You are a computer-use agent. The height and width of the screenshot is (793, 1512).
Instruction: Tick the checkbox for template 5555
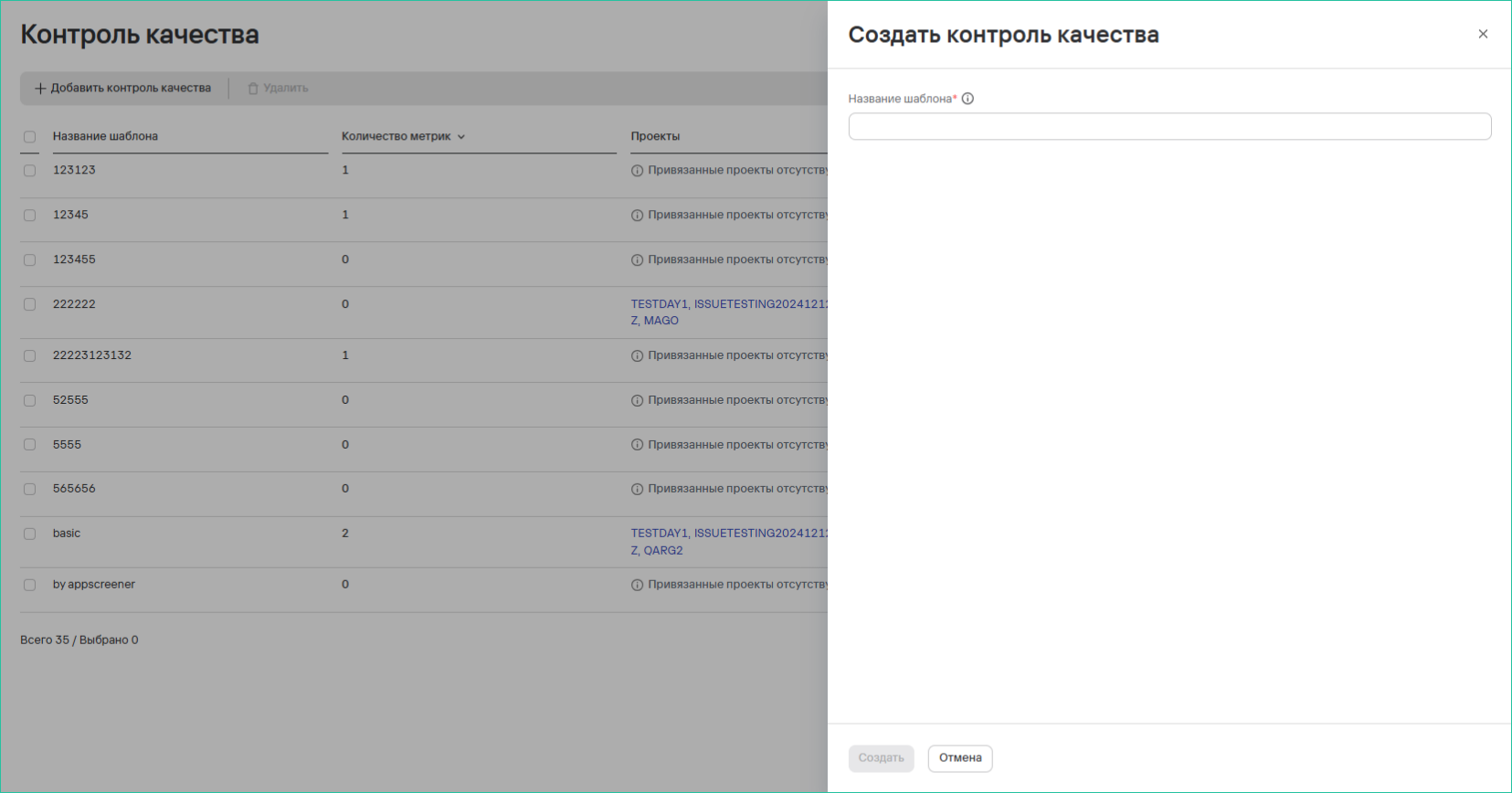(30, 445)
